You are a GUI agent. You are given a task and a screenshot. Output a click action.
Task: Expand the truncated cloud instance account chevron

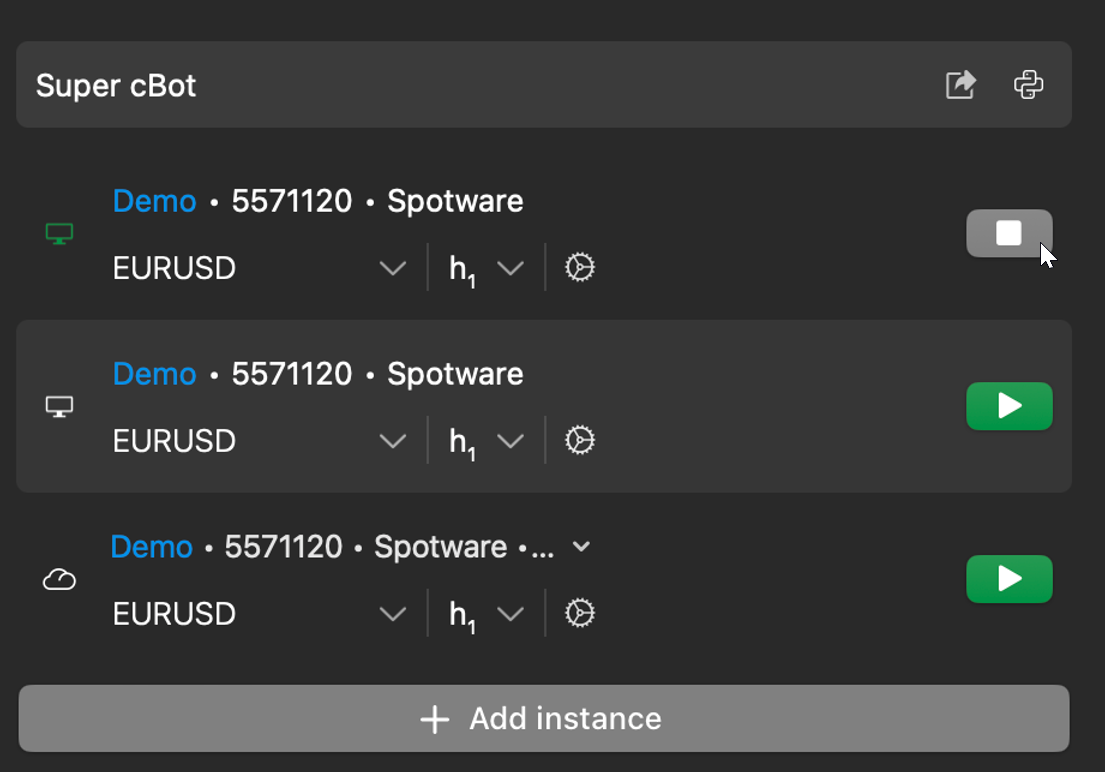581,547
